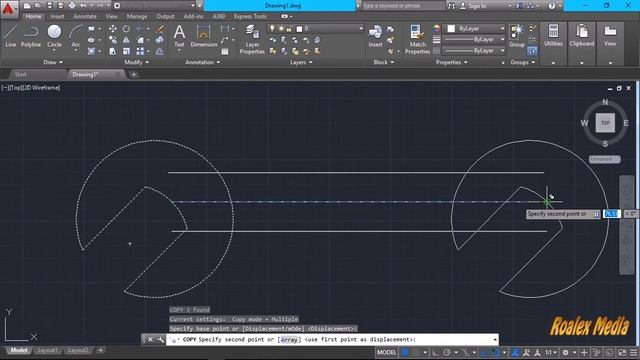
Task: Select the Dimension tool
Action: [x=204, y=36]
